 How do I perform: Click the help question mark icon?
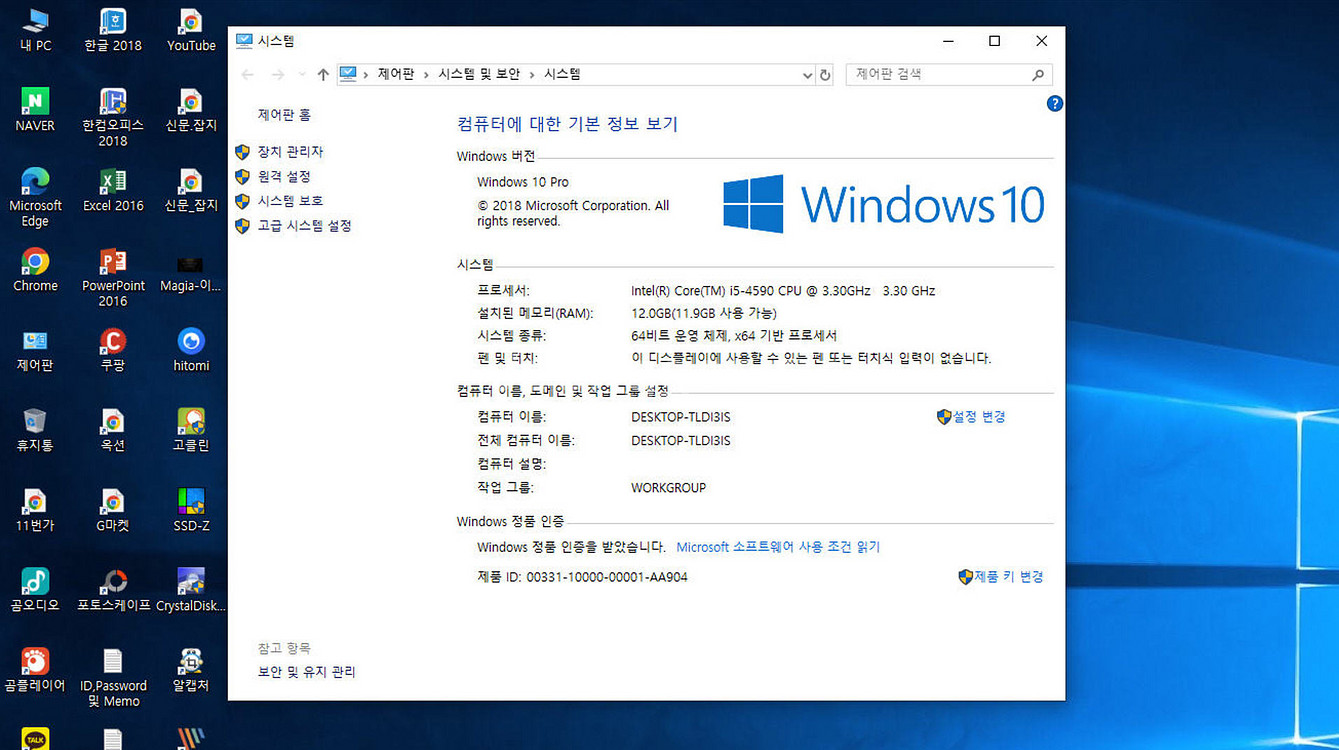[x=1054, y=103]
